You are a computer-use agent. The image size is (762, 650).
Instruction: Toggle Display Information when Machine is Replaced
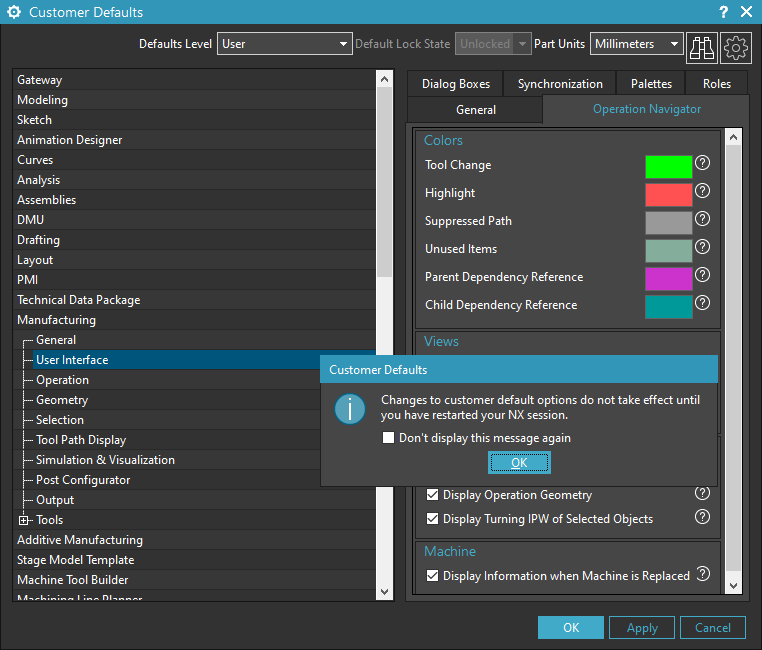(432, 576)
